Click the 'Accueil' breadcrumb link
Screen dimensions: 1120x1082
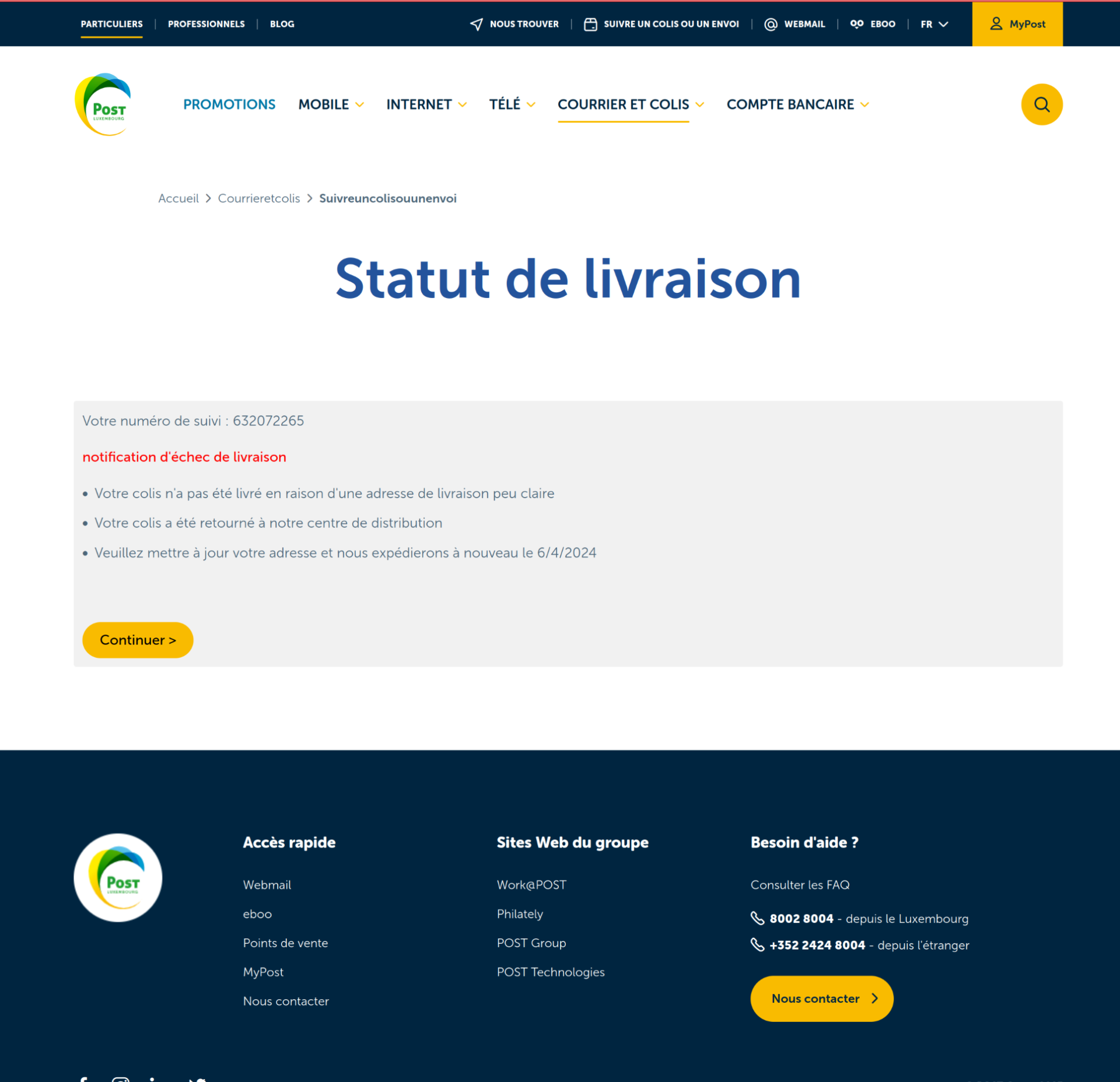pyautogui.click(x=178, y=198)
